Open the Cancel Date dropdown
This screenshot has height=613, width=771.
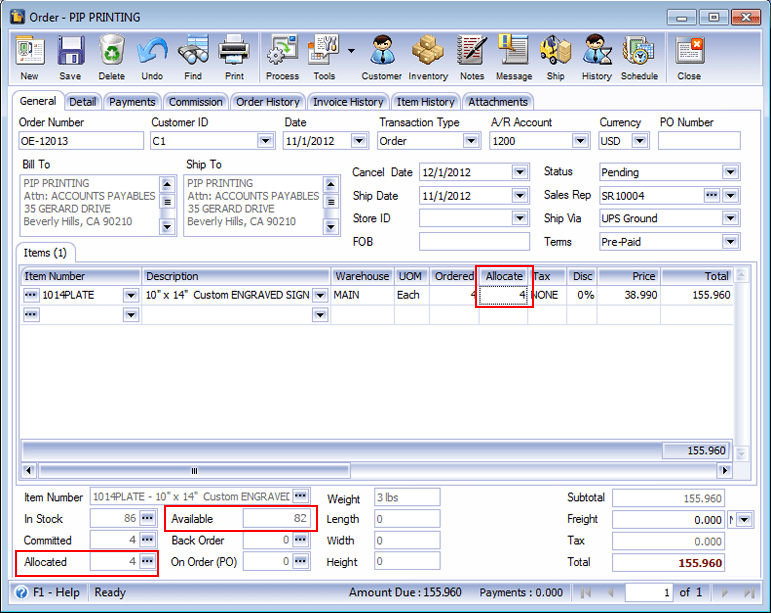click(x=520, y=172)
